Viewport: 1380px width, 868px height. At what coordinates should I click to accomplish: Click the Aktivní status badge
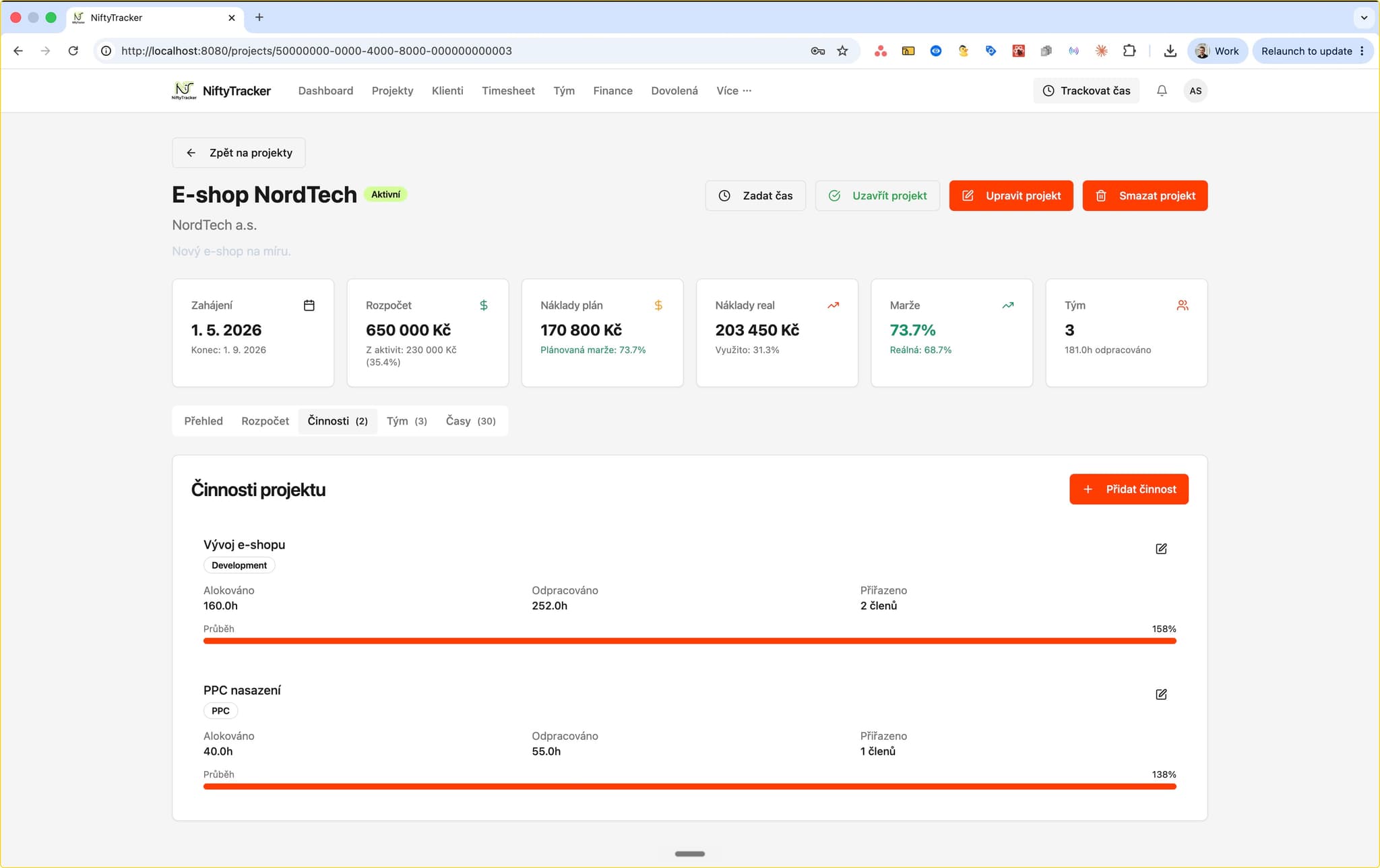pos(385,194)
